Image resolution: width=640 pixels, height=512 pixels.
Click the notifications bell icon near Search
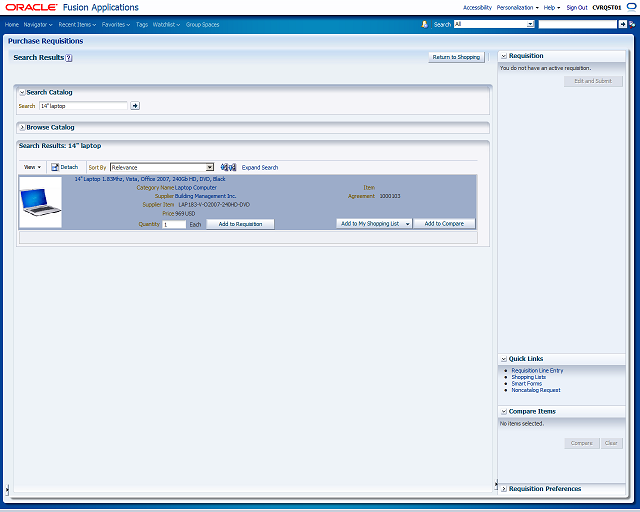coord(424,24)
